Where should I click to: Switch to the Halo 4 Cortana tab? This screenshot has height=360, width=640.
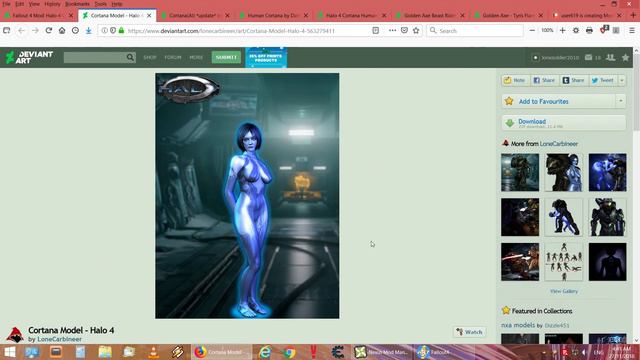(x=351, y=15)
